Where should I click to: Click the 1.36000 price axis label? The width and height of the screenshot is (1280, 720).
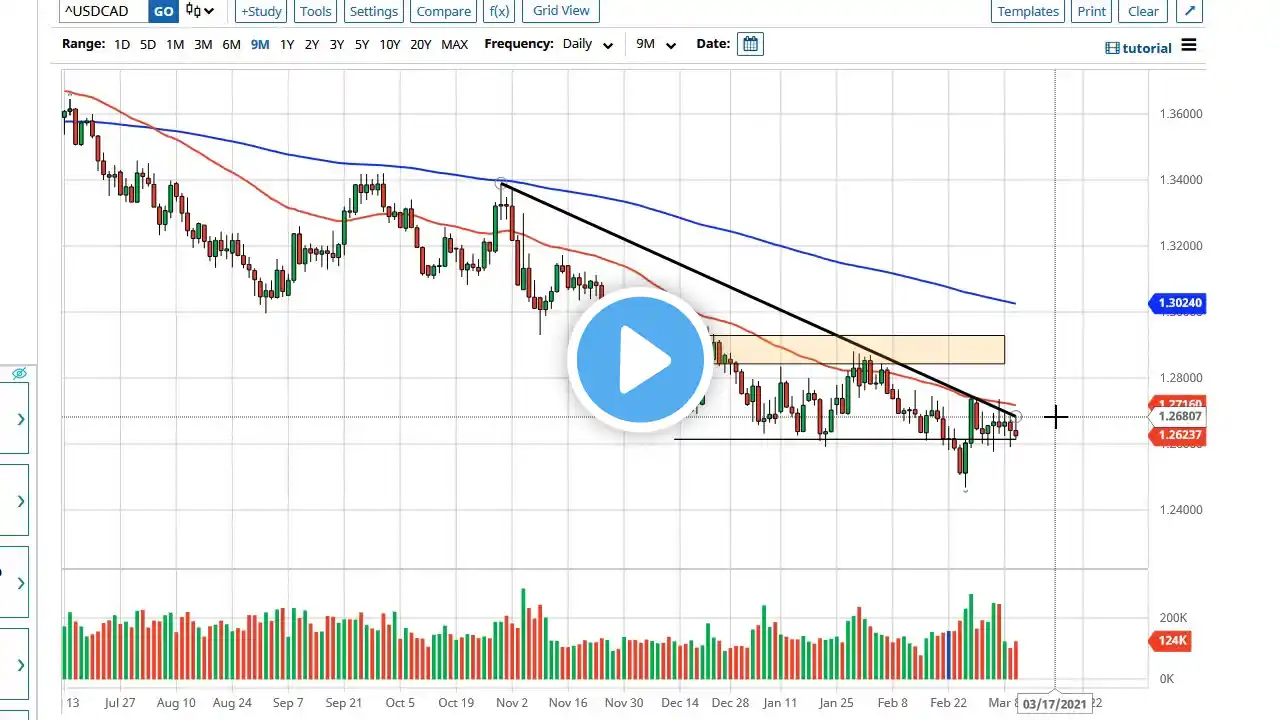[x=1179, y=114]
